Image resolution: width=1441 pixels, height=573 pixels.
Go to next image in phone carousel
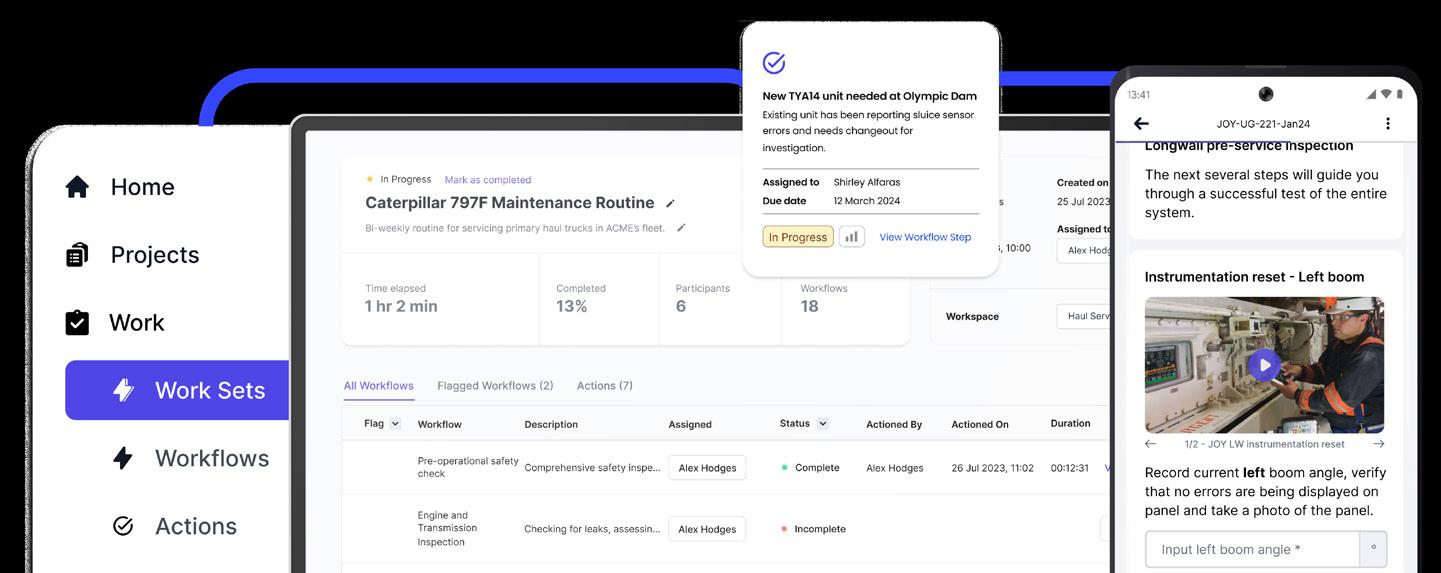[1379, 444]
